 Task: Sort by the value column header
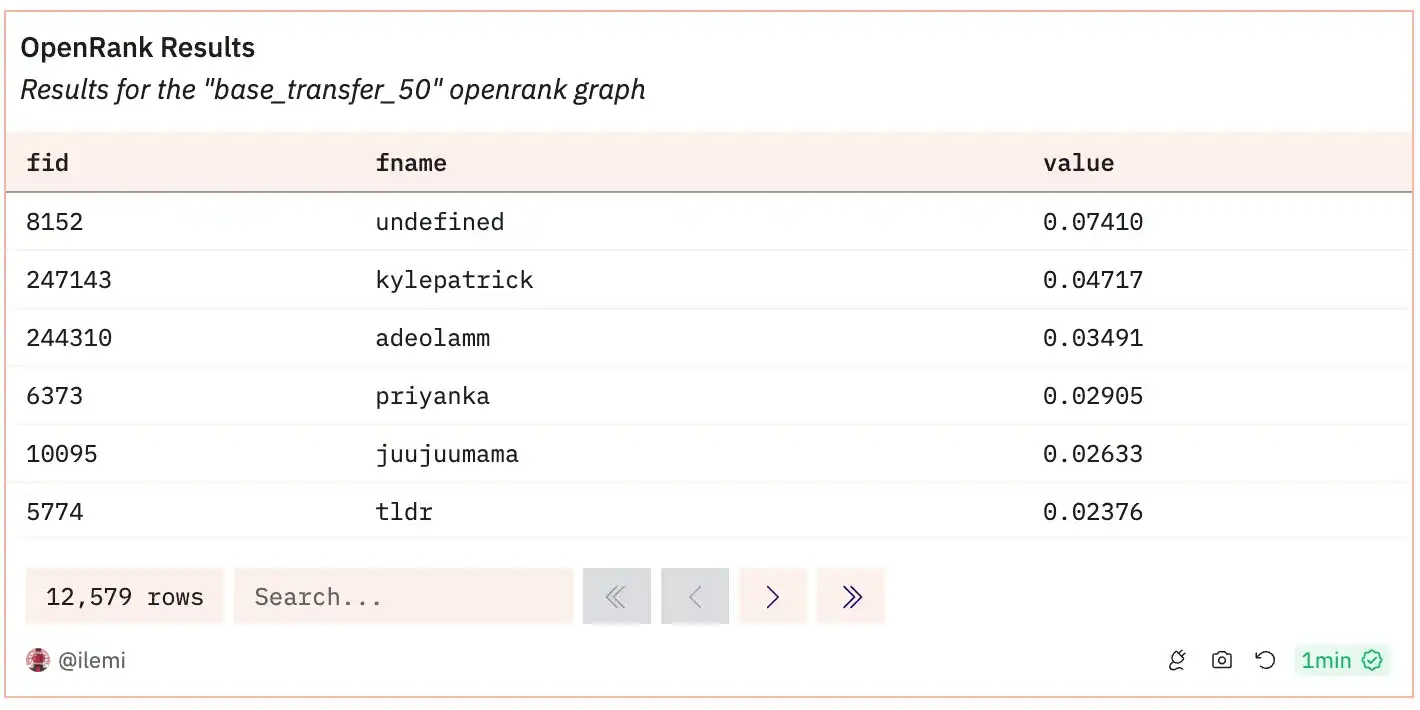tap(1078, 163)
